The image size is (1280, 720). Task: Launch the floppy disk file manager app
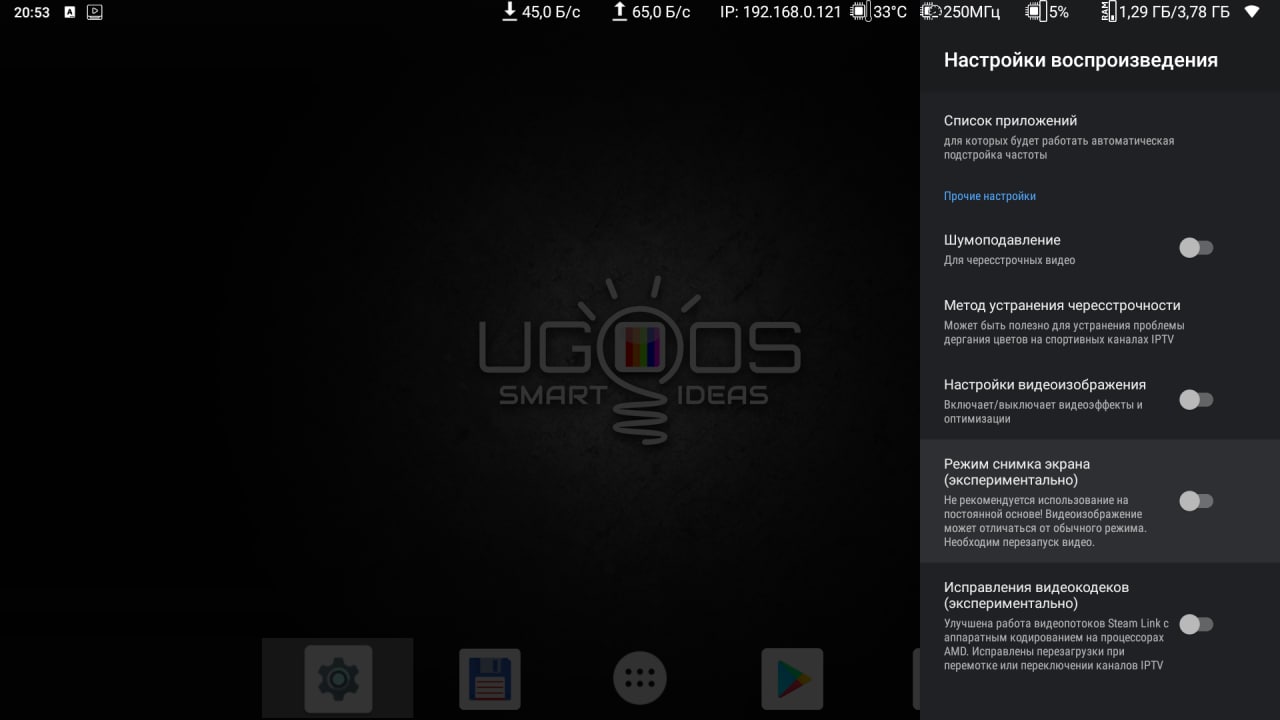coord(490,679)
